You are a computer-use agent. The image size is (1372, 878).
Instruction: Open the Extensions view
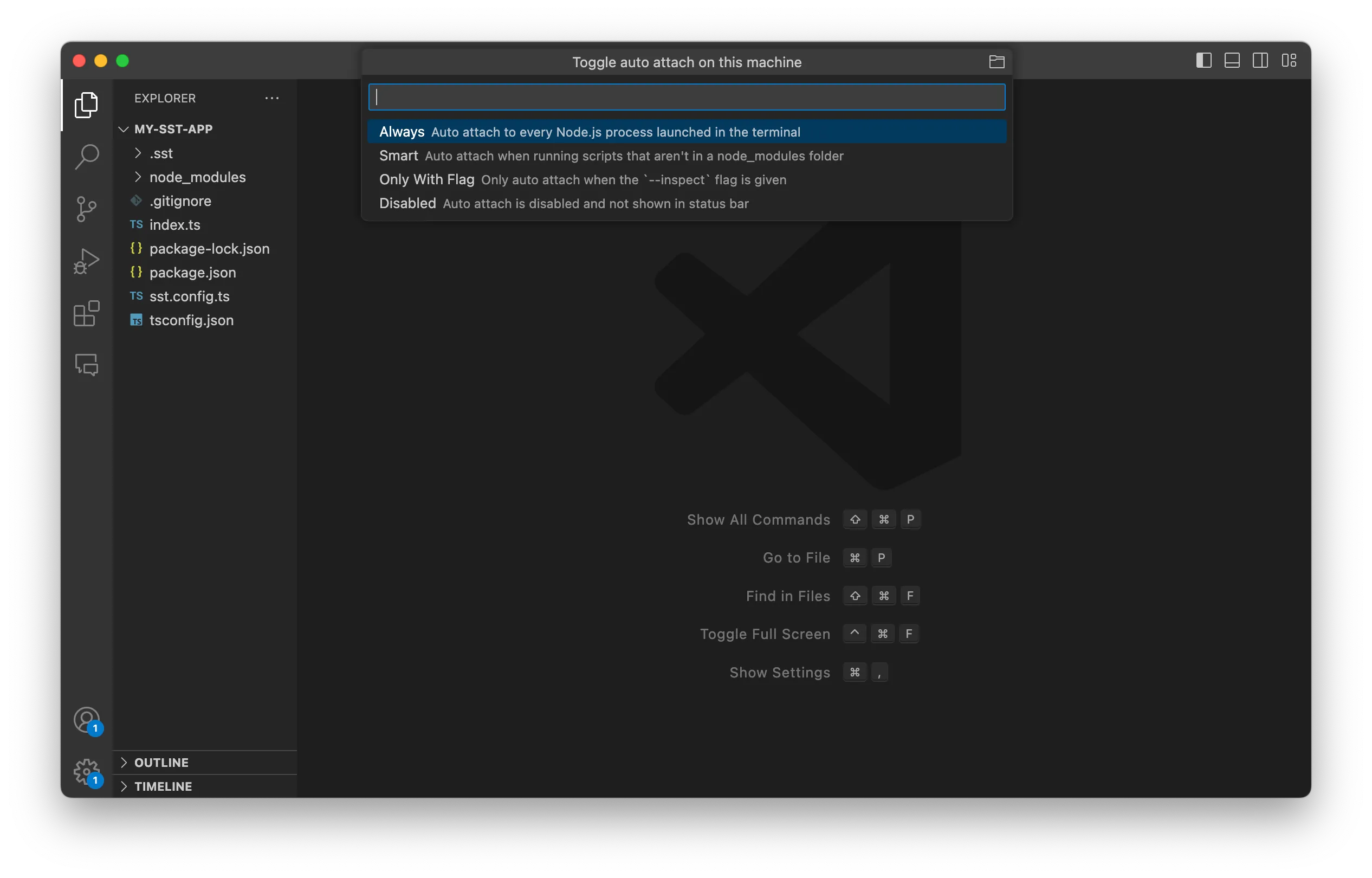tap(86, 314)
